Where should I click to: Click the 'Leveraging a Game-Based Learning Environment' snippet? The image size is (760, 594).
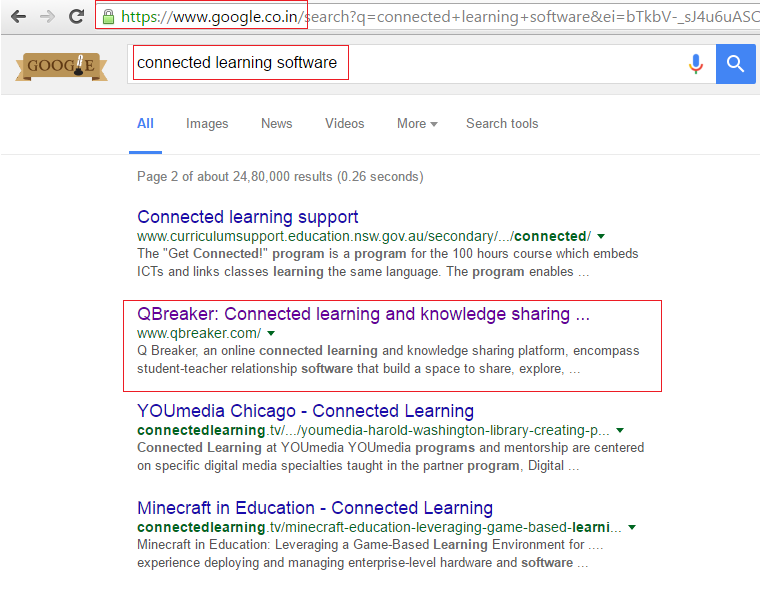click(x=370, y=553)
